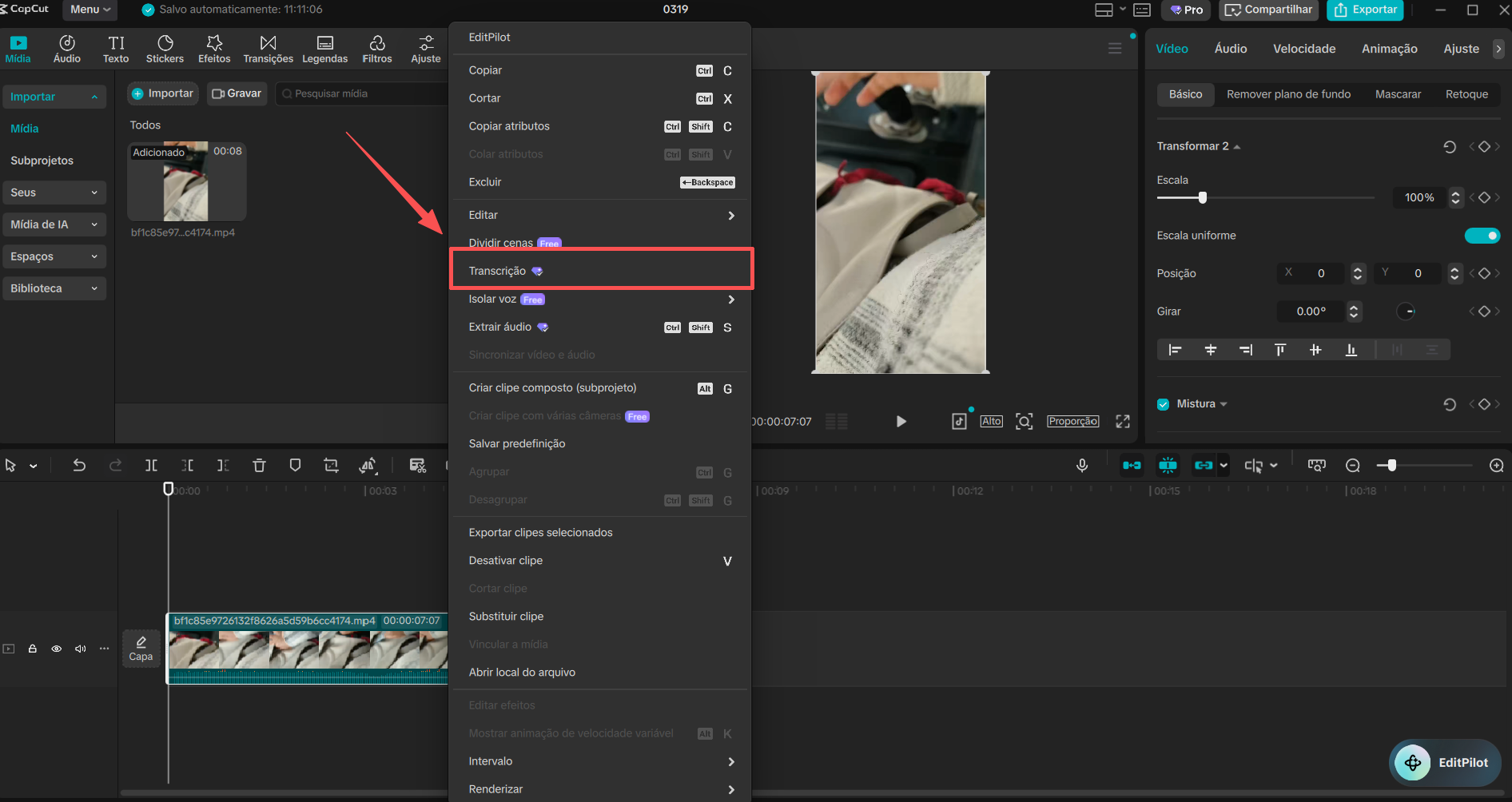The width and height of the screenshot is (1512, 802).
Task: Adjust the timeline zoom slider
Action: pyautogui.click(x=1392, y=465)
